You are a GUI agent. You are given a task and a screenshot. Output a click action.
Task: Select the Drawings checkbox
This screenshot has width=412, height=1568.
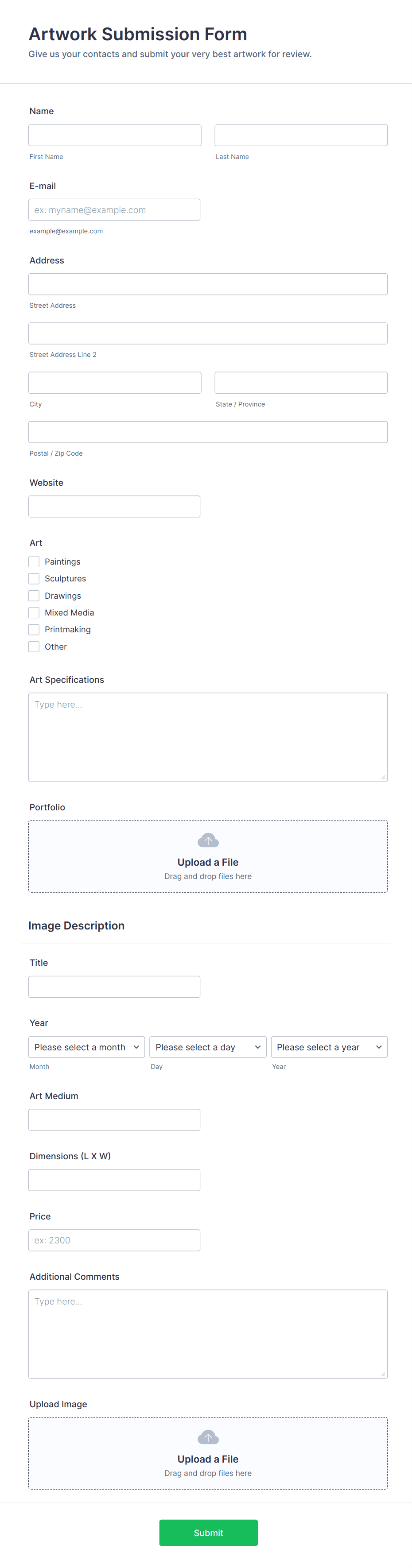coord(34,595)
